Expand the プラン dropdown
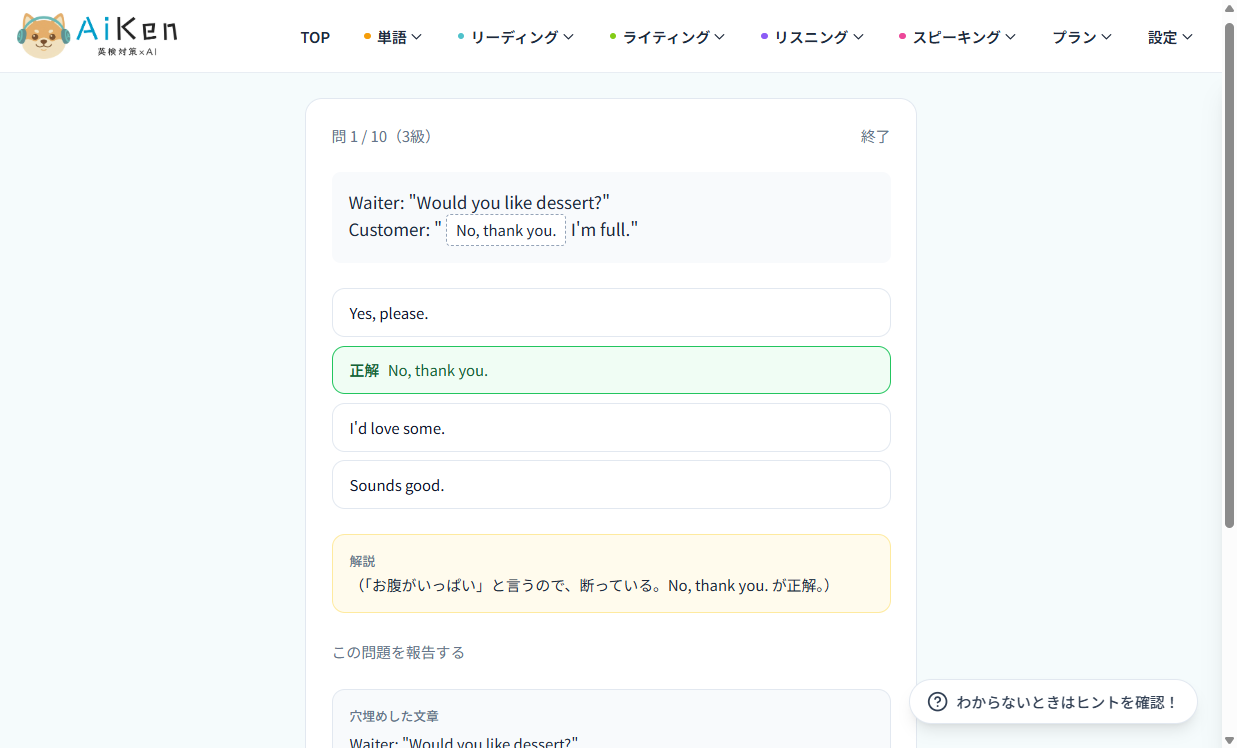Viewport: 1237px width, 748px height. [x=1082, y=37]
